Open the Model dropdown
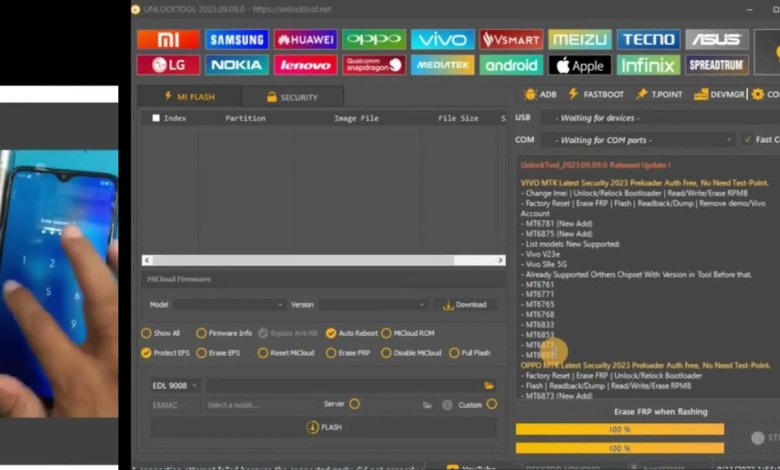This screenshot has width=780, height=470. point(229,304)
